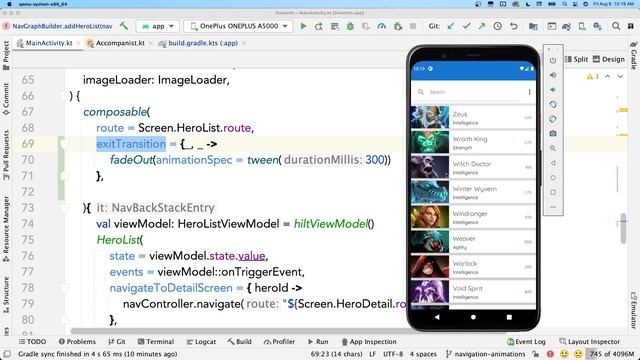Viewport: 640px width, 360px height.
Task: Click Git Commit green checkmark
Action: pyautogui.click(x=466, y=26)
